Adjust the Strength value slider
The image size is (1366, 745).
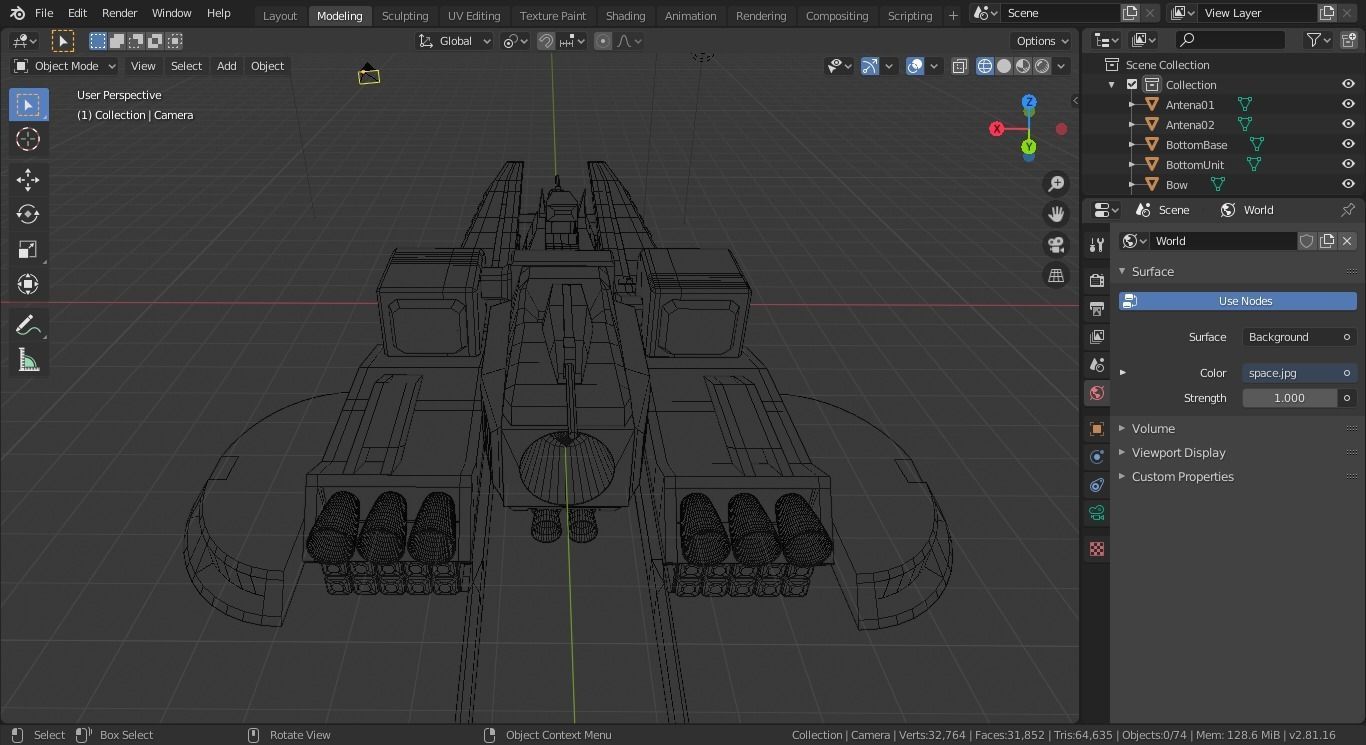1288,397
